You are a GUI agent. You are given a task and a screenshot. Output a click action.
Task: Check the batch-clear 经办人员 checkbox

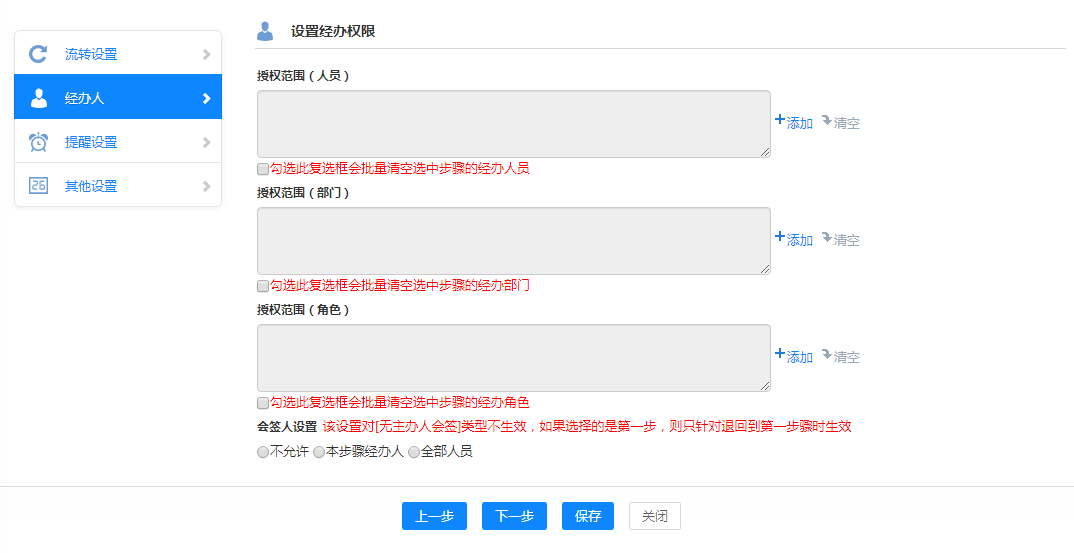(263, 169)
